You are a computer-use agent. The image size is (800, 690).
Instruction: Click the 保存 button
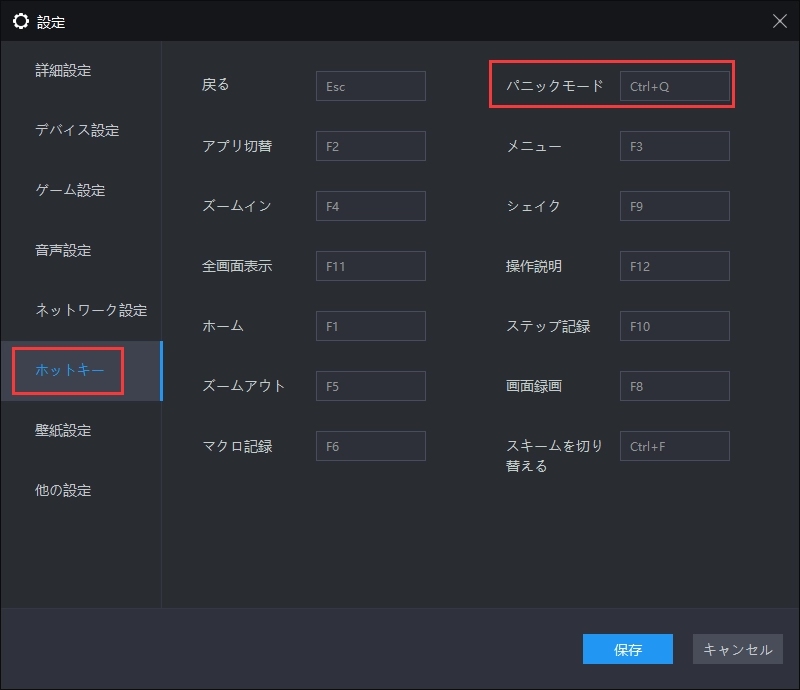[x=628, y=649]
